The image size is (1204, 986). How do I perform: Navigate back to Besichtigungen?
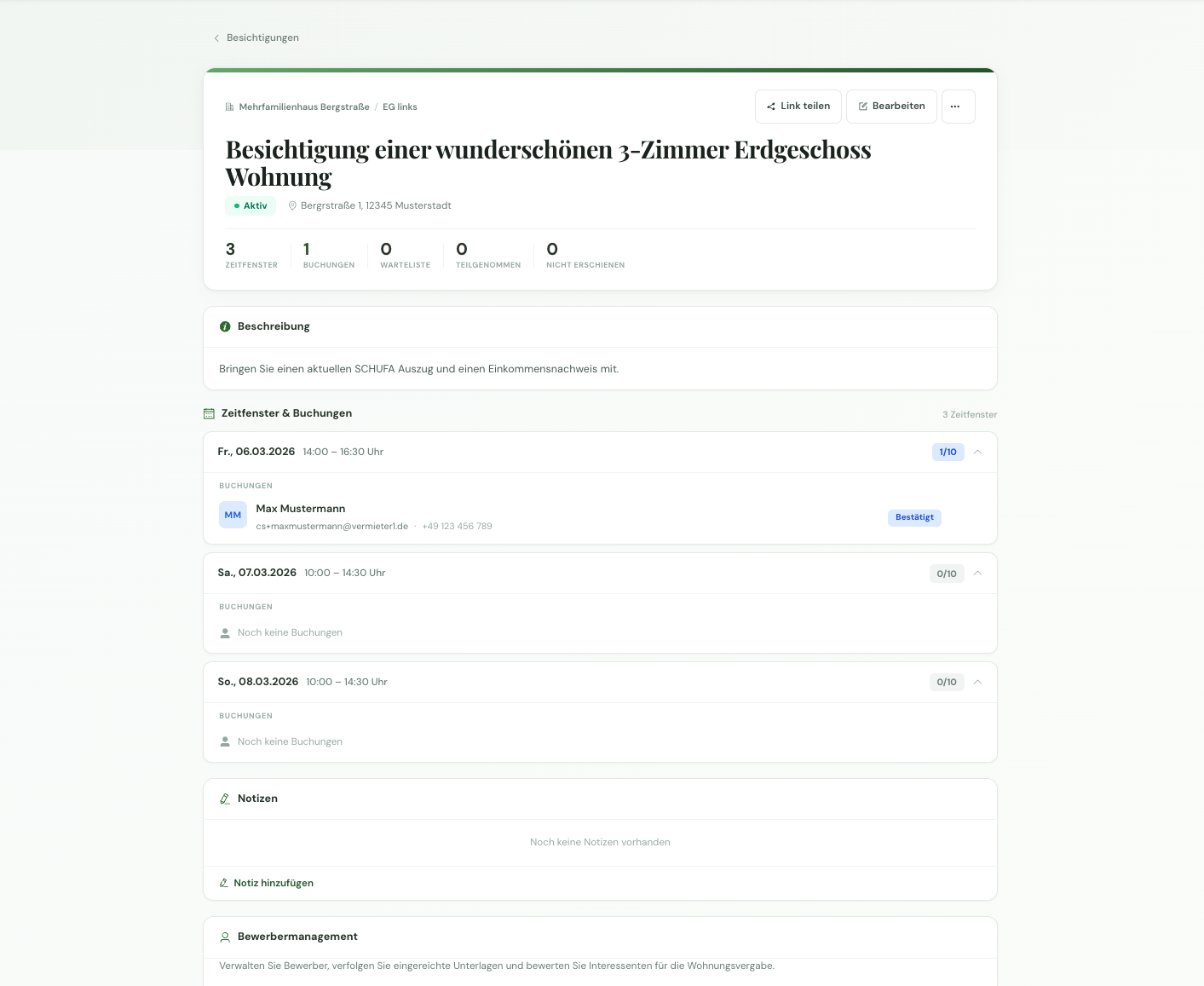(262, 38)
